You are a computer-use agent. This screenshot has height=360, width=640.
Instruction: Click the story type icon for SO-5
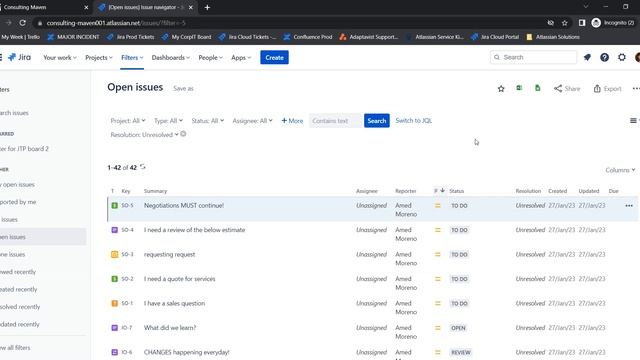115,206
